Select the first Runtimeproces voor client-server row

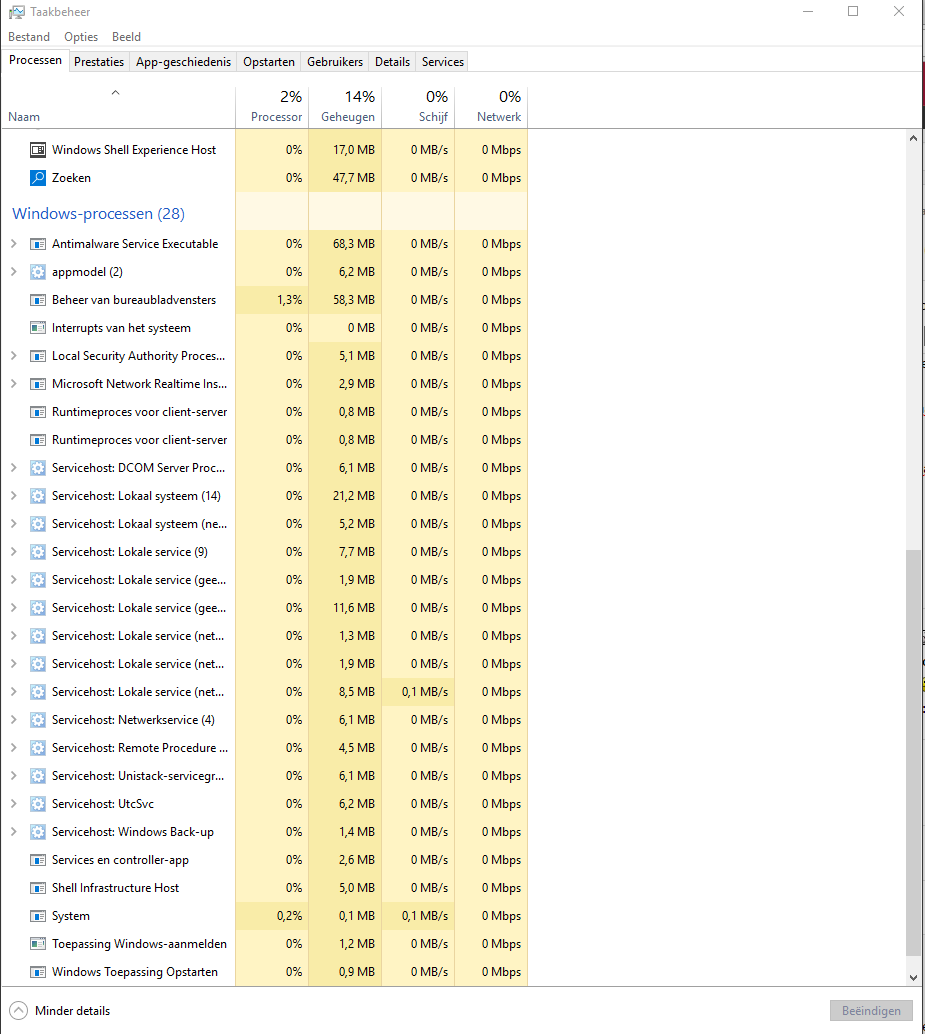click(264, 412)
